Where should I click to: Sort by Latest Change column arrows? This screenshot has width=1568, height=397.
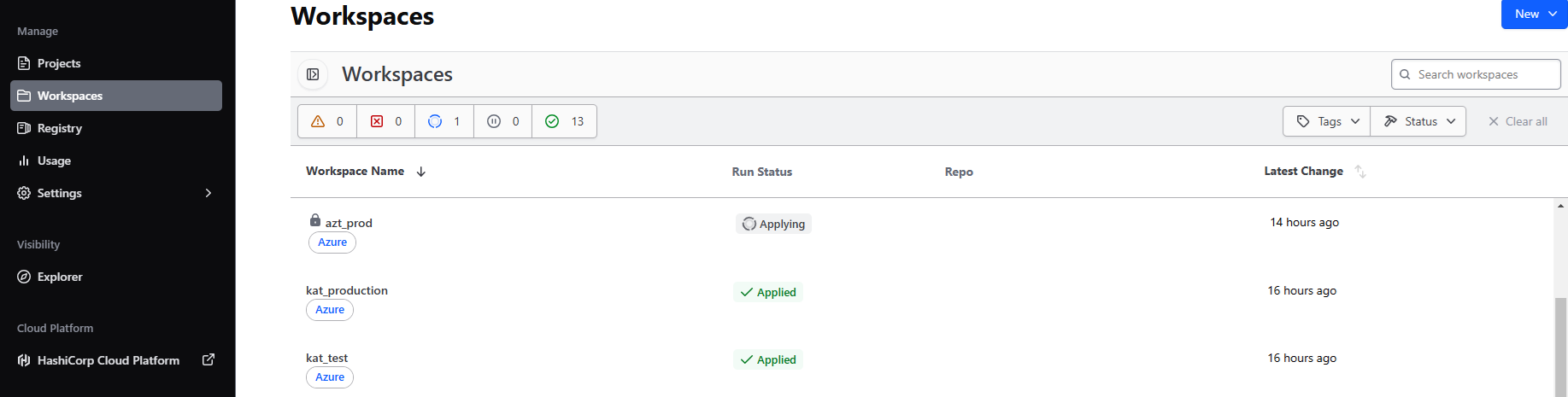click(x=1360, y=172)
